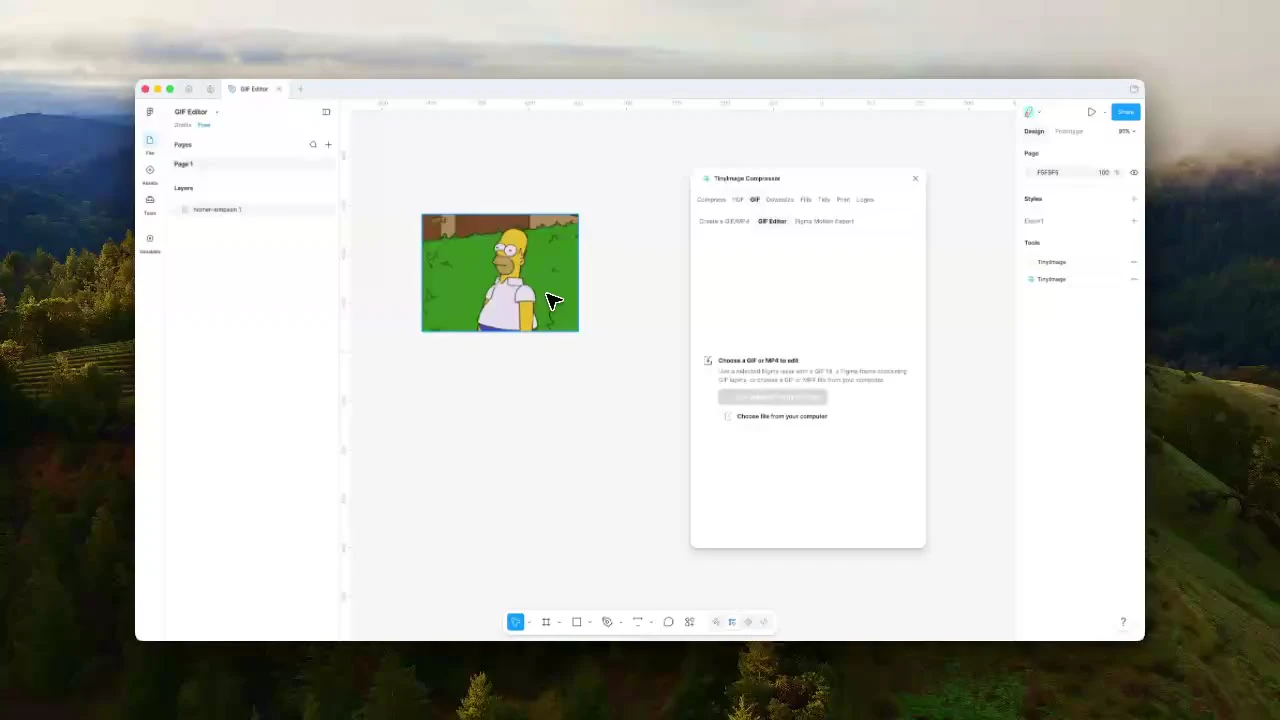
Task: Select the homer-simpson layer
Action: coord(254,210)
